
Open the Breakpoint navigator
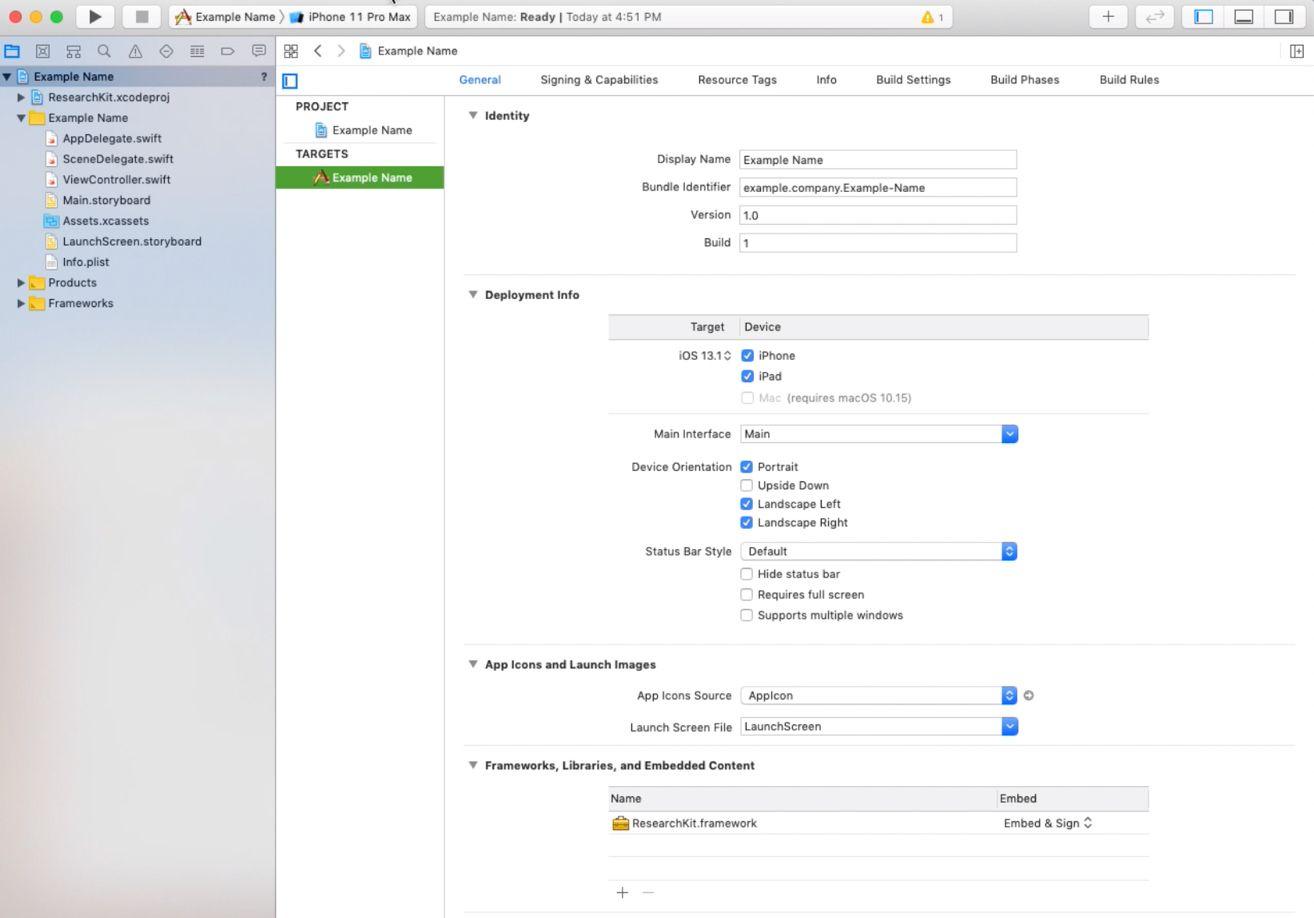[x=227, y=51]
